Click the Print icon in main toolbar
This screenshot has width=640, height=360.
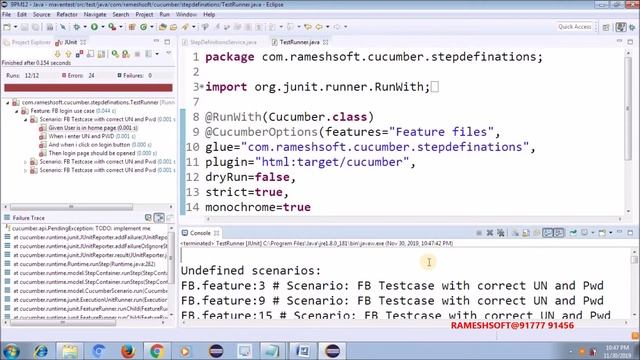tap(49, 27)
